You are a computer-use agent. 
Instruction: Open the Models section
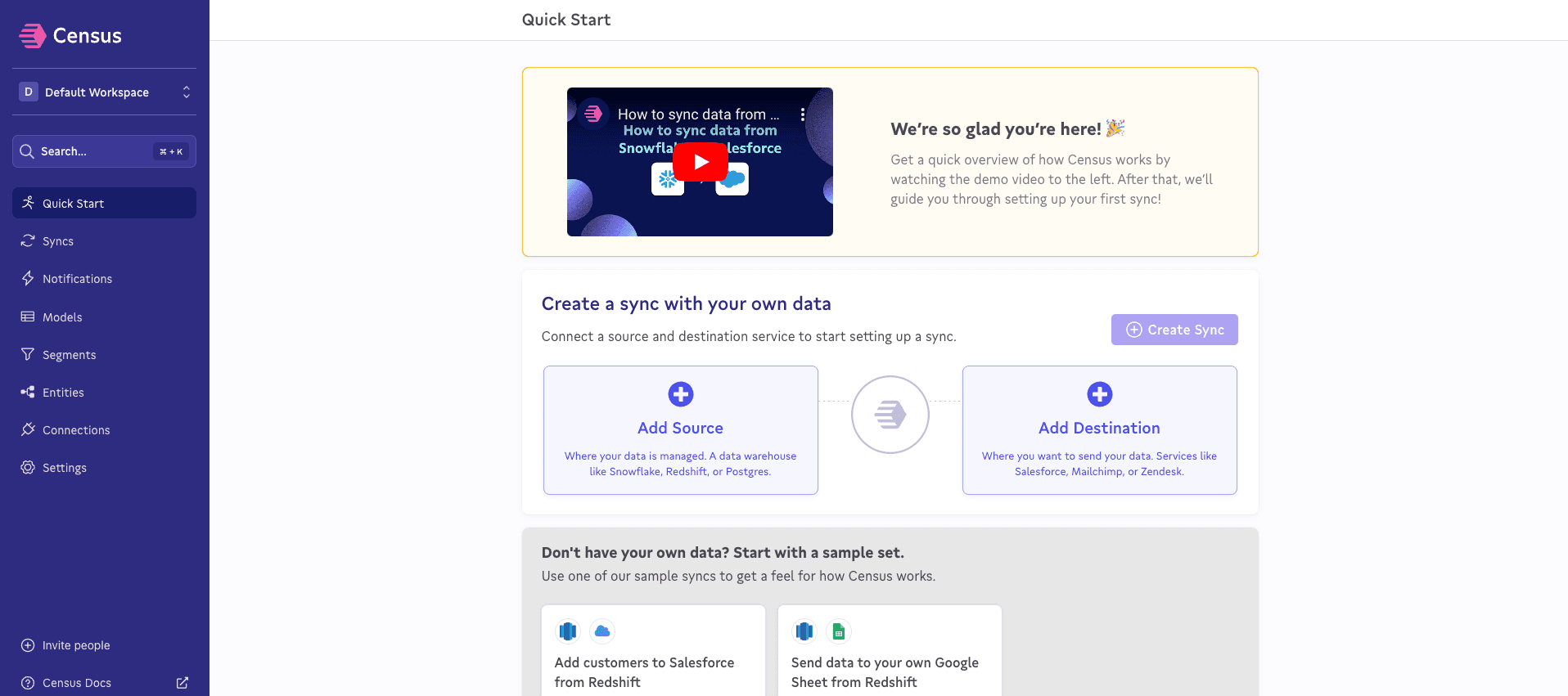[x=62, y=317]
